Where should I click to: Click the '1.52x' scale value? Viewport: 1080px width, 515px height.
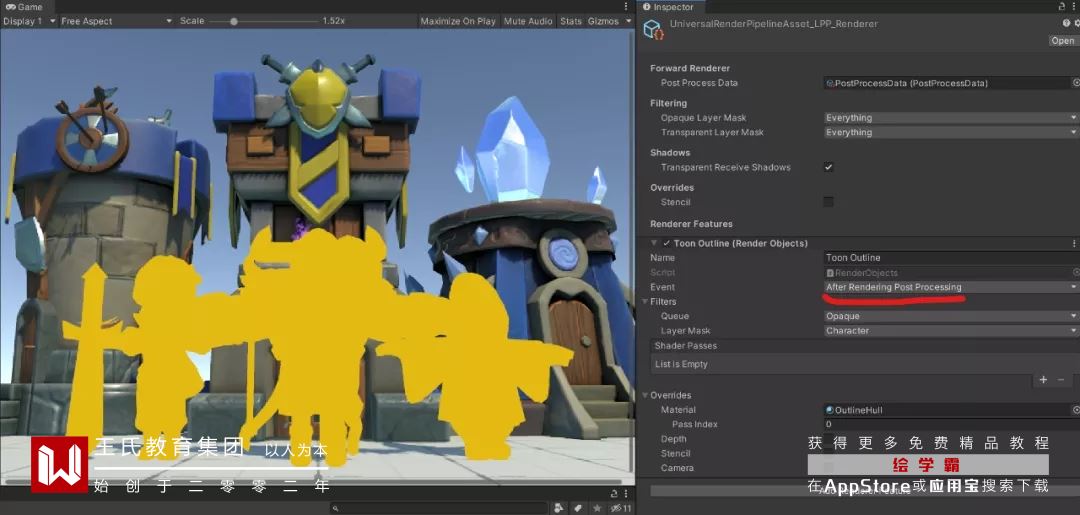pos(333,21)
